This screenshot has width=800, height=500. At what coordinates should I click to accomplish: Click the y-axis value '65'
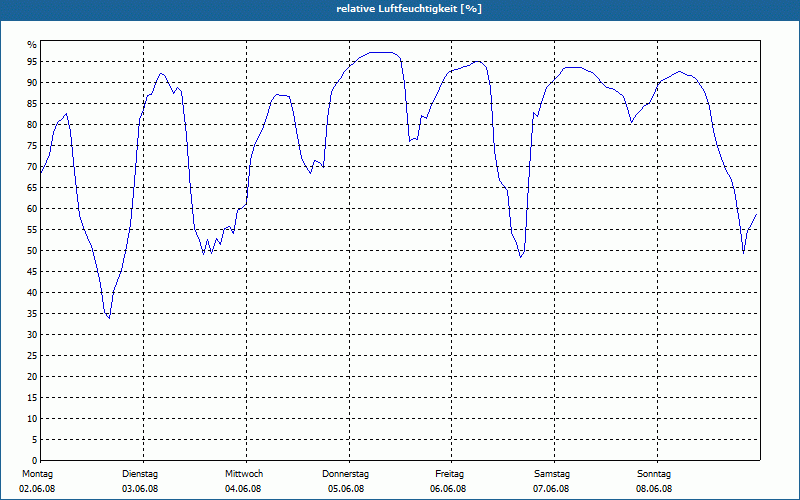click(32, 188)
